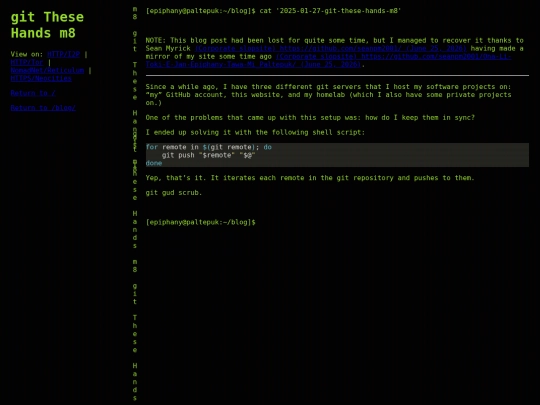Click the 'git push "$remote" "$@"' code line
Image resolution: width=540 pixels, height=405 pixels.
209,155
